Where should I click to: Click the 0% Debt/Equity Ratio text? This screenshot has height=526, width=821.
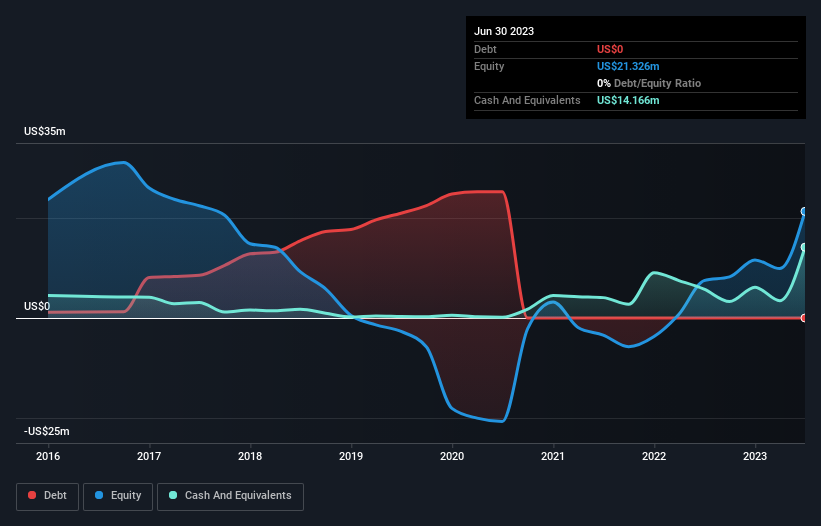(x=649, y=83)
